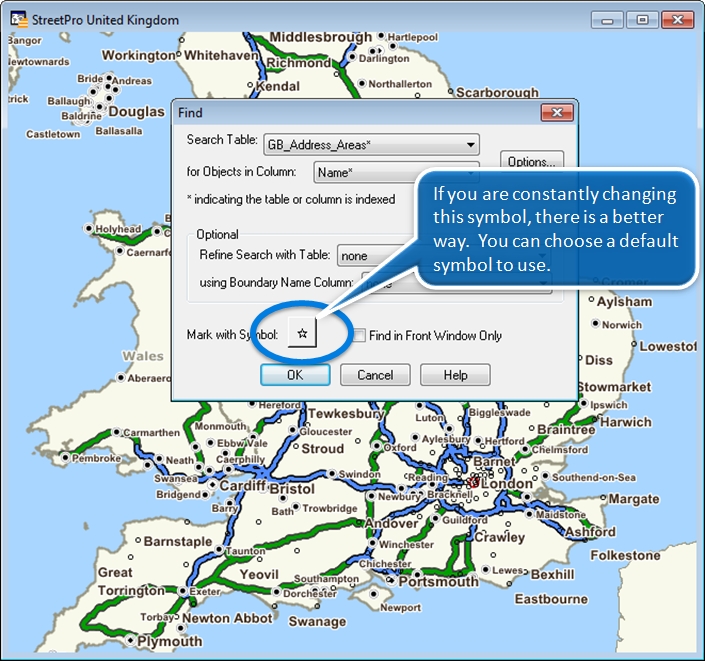The height and width of the screenshot is (661, 705).
Task: Click the Norwich label on the map
Action: coord(622,325)
